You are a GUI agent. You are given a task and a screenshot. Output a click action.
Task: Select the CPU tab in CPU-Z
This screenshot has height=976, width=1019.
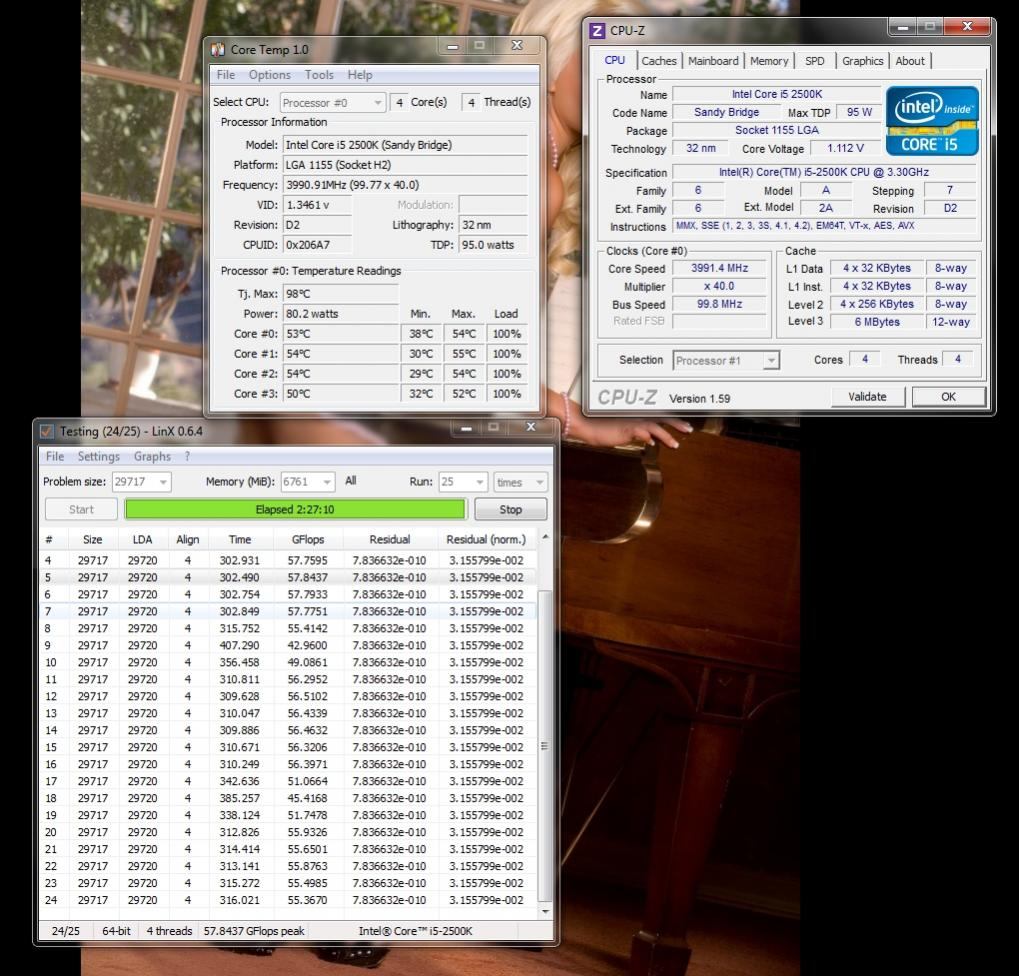614,60
